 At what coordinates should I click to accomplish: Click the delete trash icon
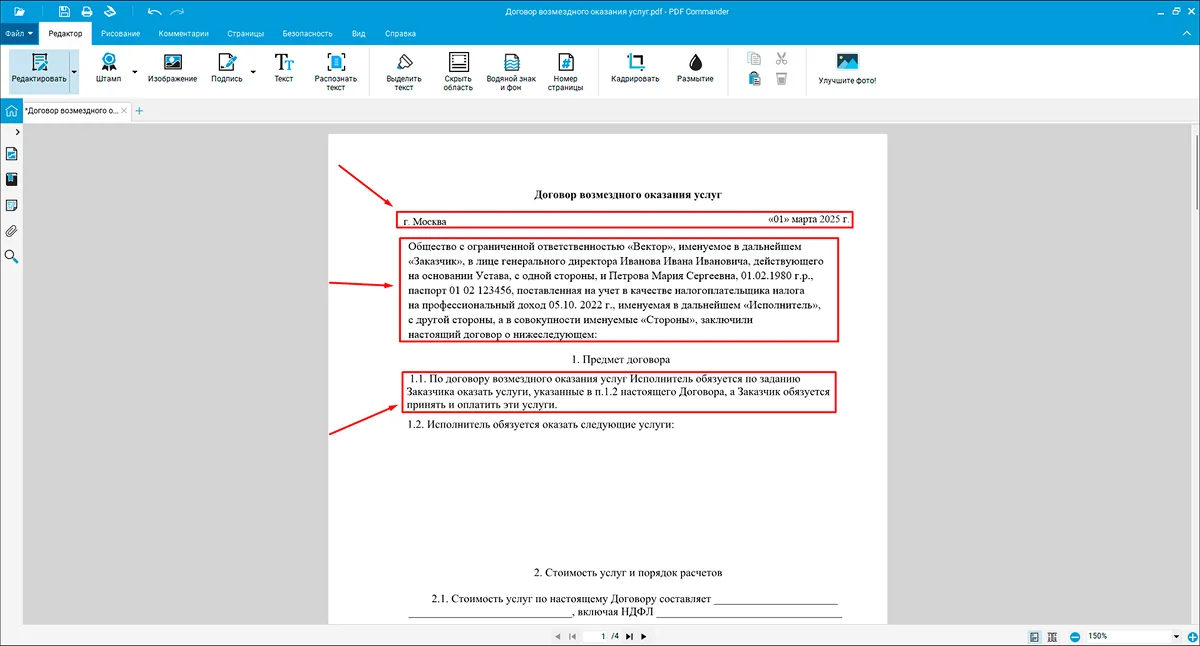pyautogui.click(x=782, y=79)
